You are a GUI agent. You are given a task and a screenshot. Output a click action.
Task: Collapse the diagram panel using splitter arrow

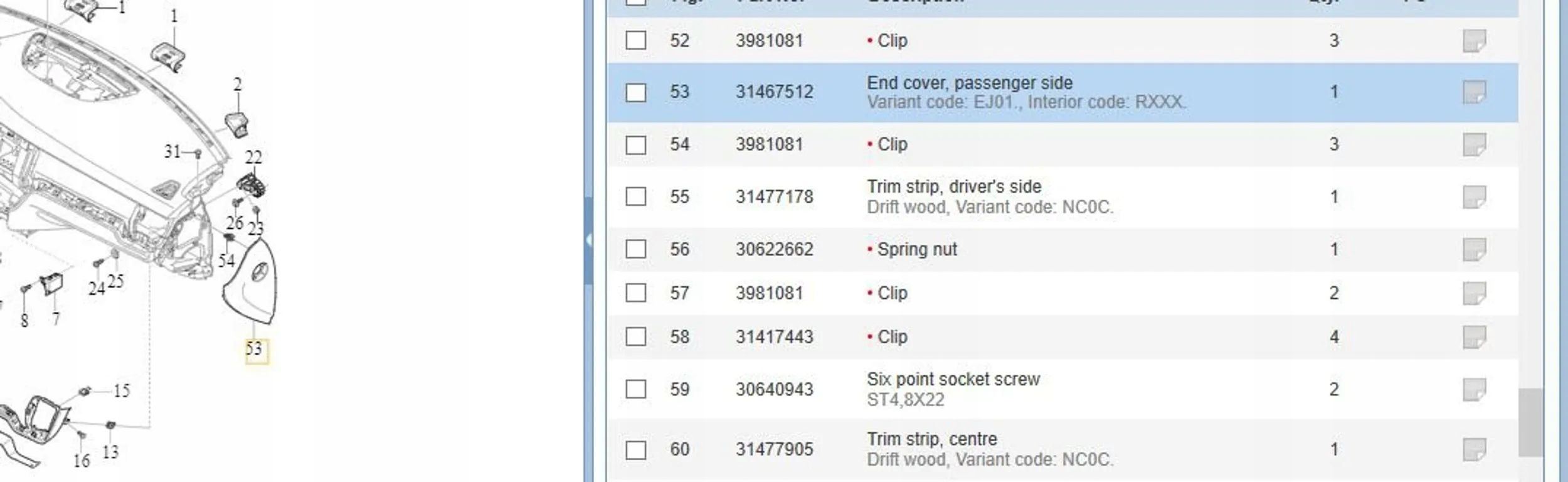tap(588, 240)
